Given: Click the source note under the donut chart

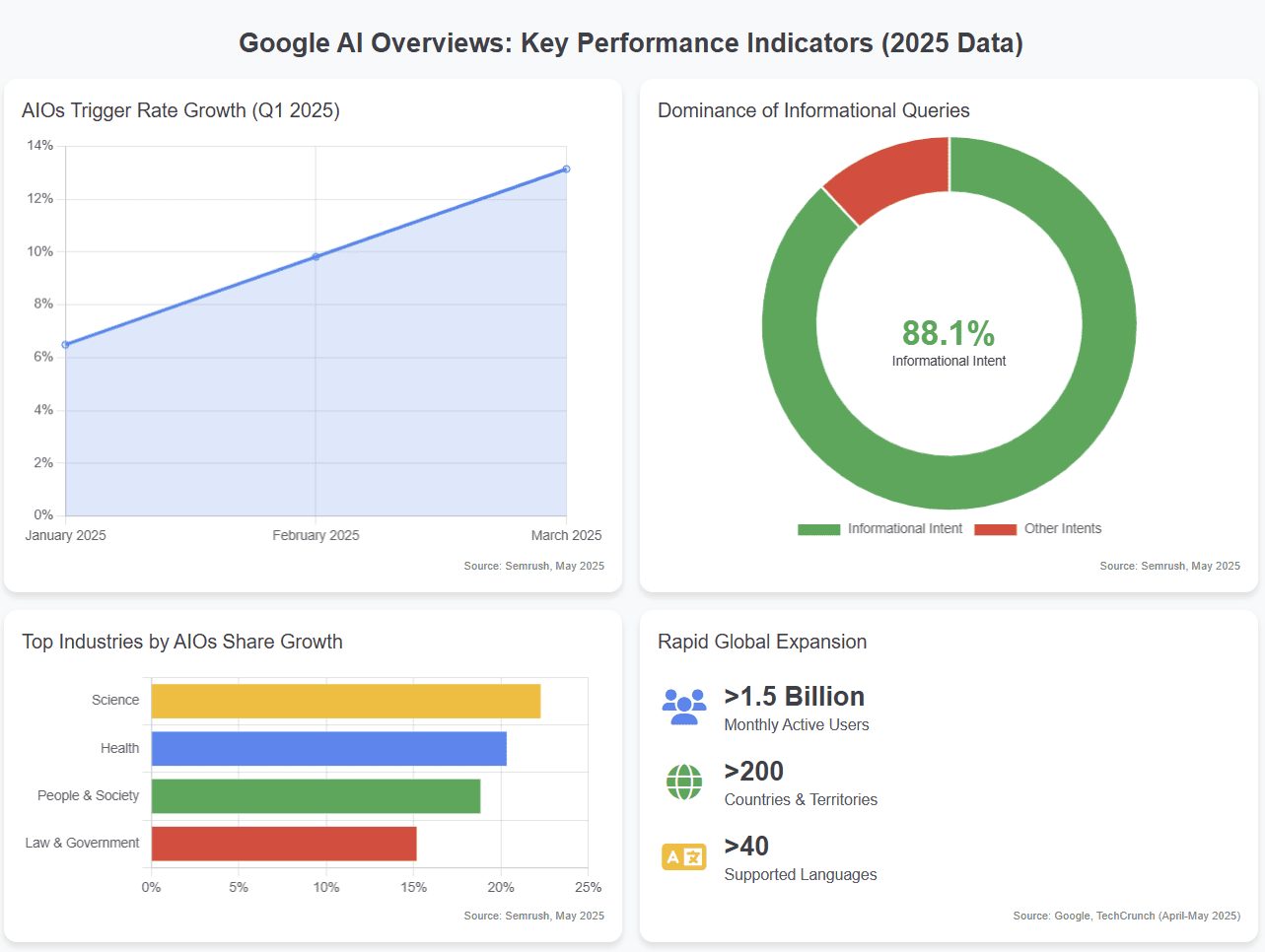Looking at the screenshot, I should click(x=1170, y=567).
